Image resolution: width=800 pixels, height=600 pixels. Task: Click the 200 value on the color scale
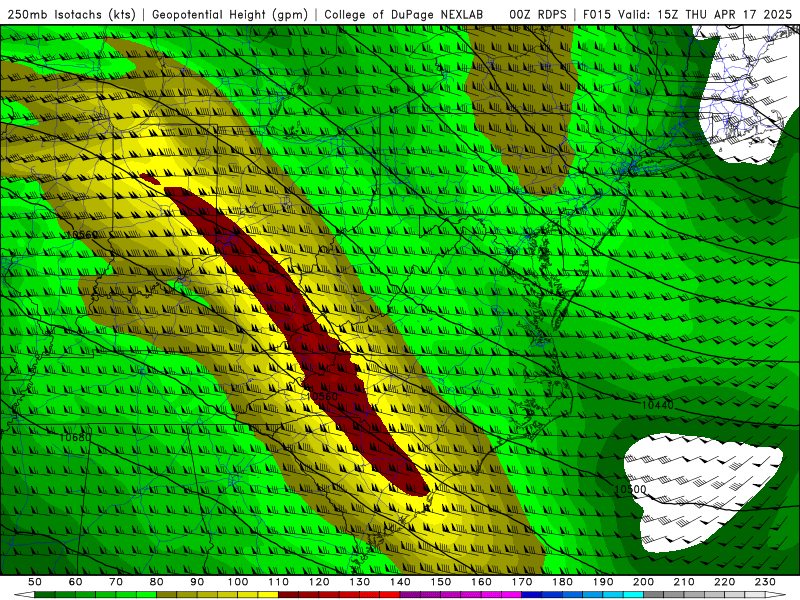643,582
